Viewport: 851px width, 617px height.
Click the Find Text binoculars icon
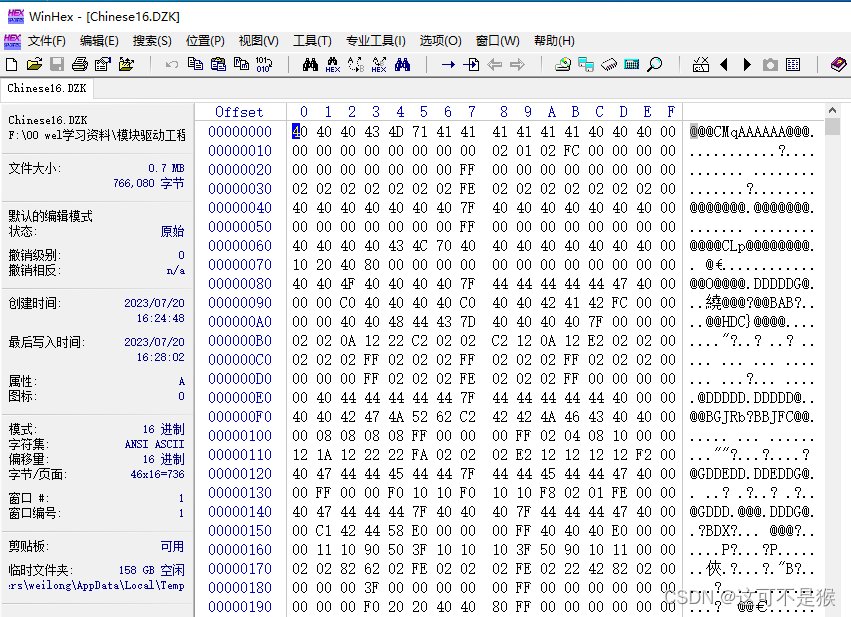tap(310, 65)
